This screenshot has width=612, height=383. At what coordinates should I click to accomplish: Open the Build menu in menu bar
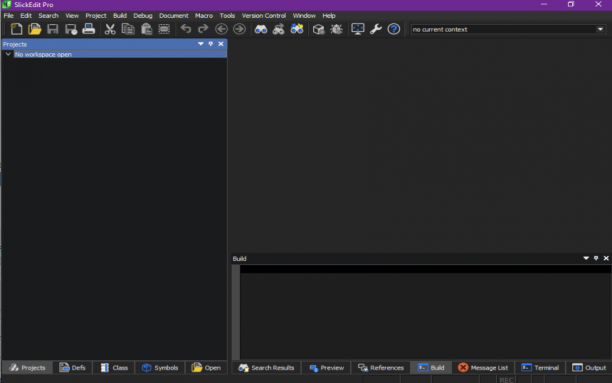(120, 16)
